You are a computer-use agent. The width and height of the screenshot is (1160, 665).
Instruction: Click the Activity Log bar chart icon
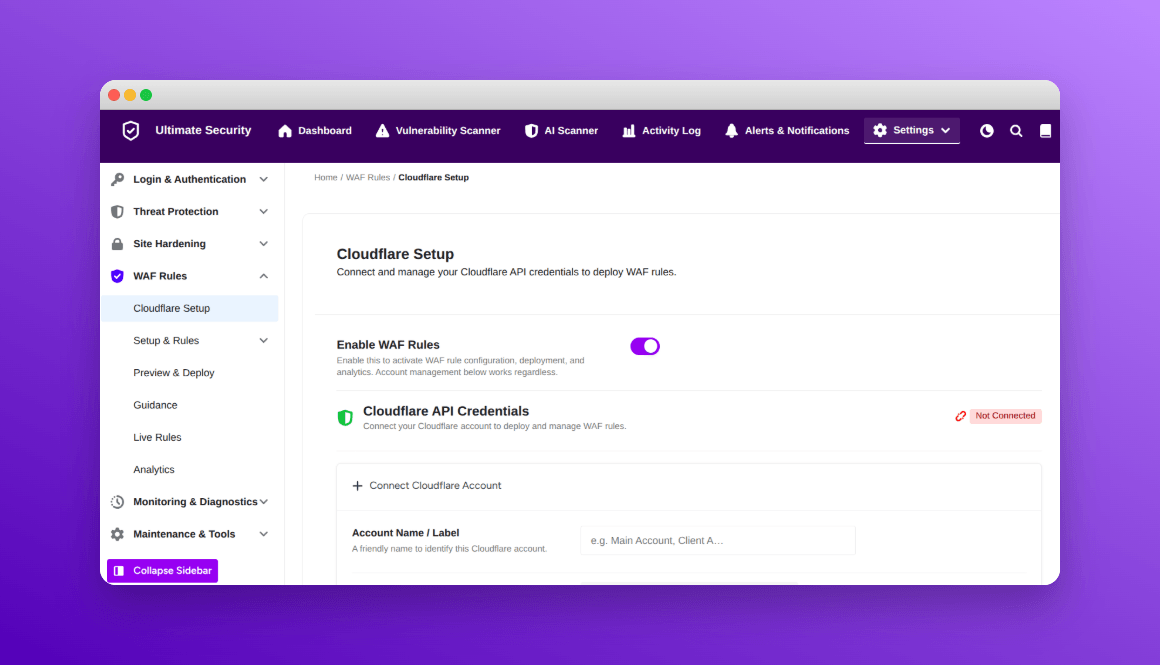click(x=629, y=131)
